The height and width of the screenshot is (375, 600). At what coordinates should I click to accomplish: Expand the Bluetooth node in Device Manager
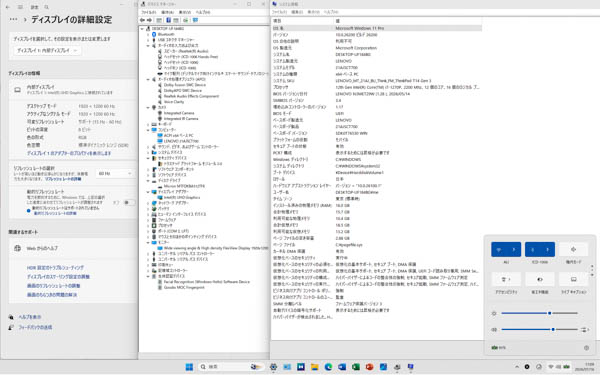coord(148,34)
